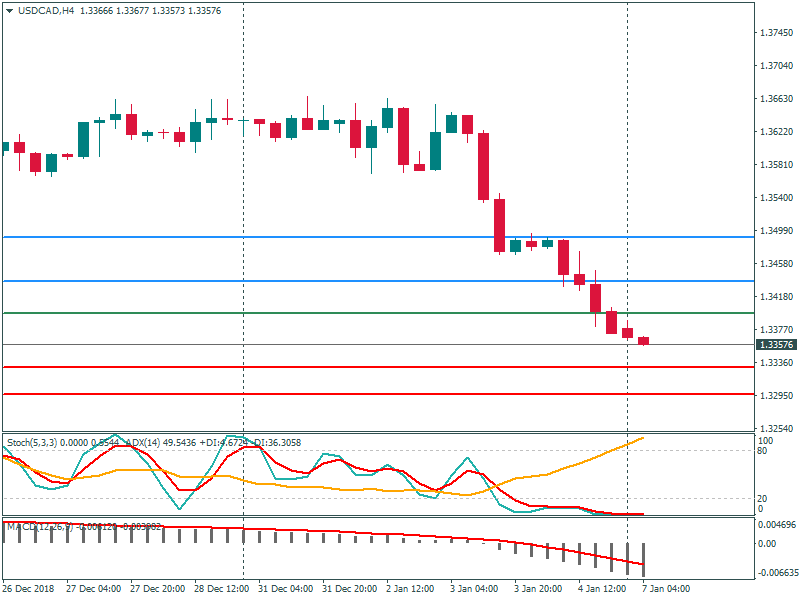Click the 7 Jan 04:00 time label
Screen dimensions: 800x600
pyautogui.click(x=666, y=589)
